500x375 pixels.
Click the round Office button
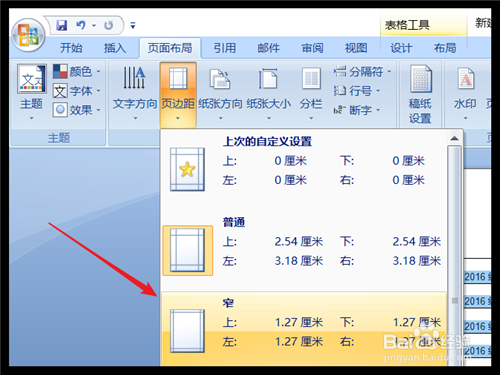tap(28, 35)
